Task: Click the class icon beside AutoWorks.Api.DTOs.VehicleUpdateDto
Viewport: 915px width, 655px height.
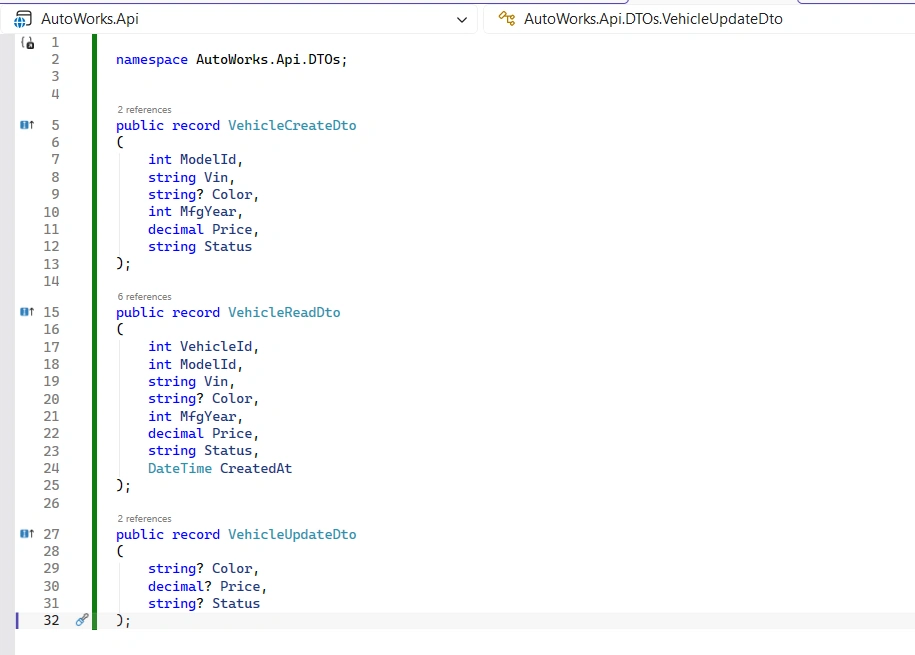Action: pos(507,19)
